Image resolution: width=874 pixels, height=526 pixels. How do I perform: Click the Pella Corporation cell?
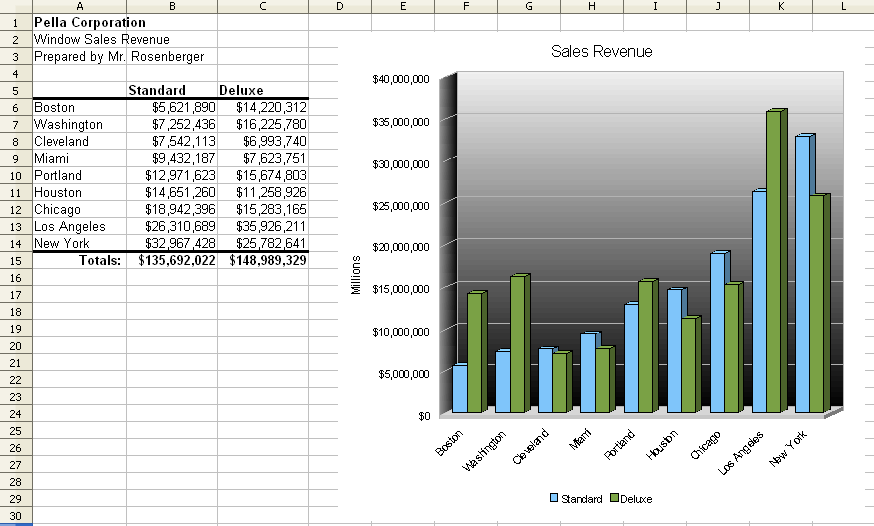coord(80,22)
